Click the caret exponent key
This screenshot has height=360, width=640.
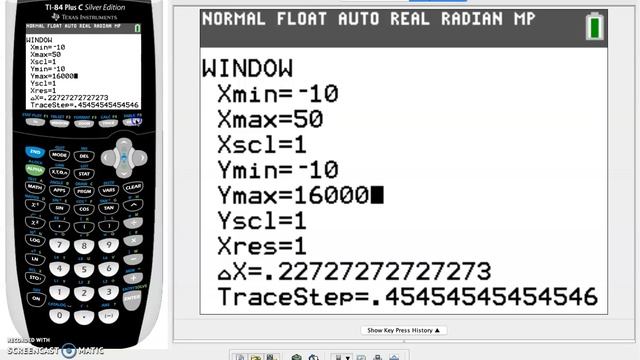(133, 204)
